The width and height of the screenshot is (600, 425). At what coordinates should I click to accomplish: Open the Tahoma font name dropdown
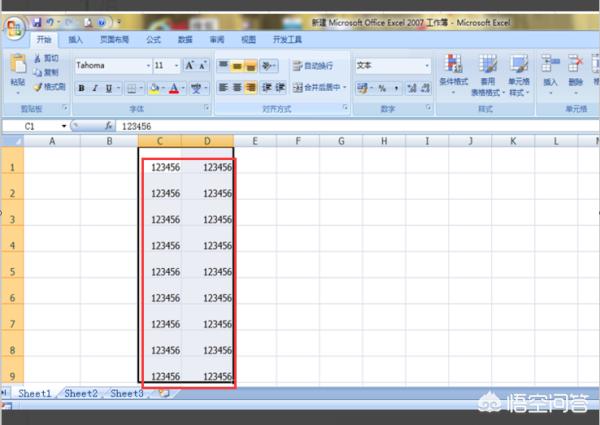click(x=148, y=66)
